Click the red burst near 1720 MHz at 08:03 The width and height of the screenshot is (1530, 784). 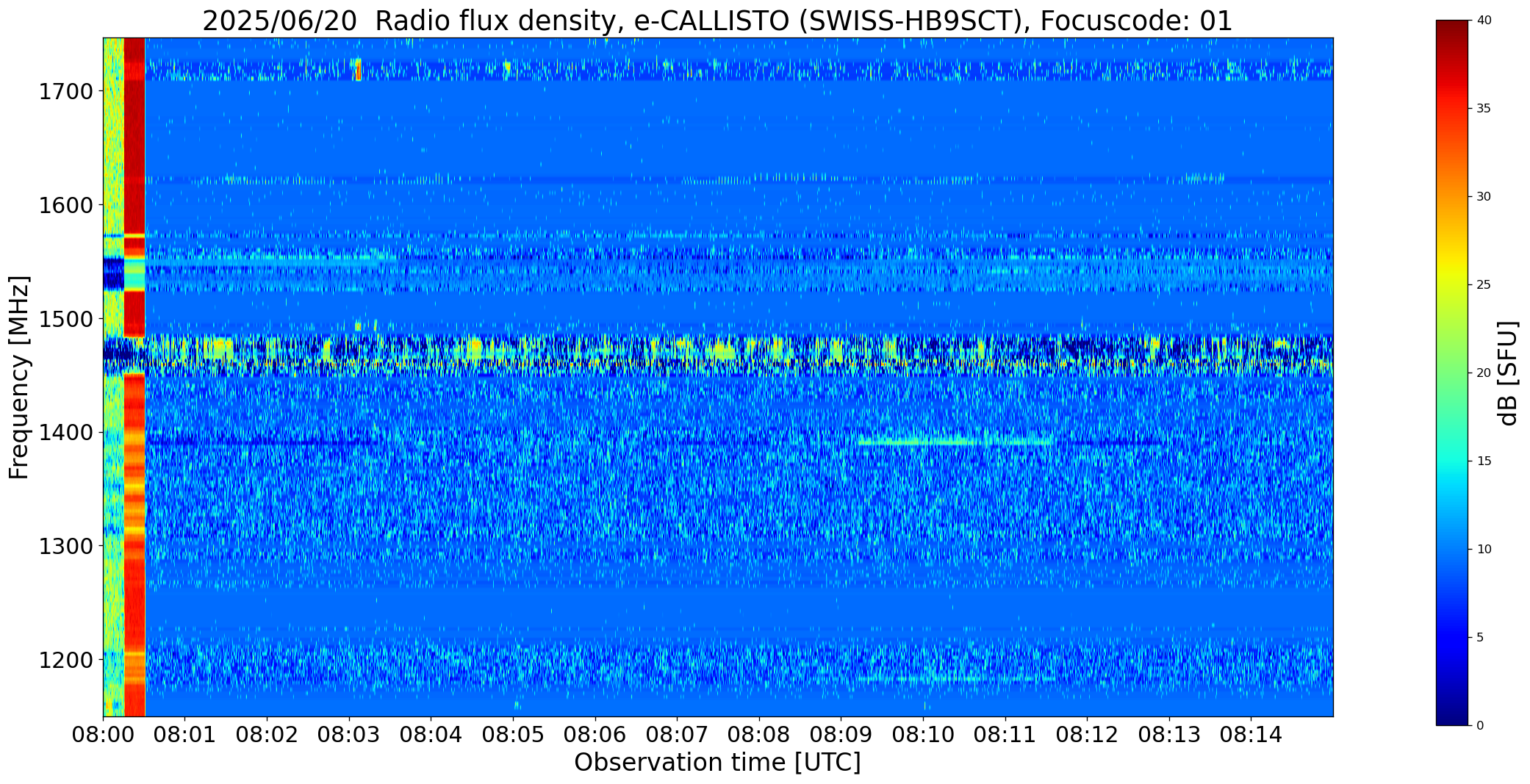pyautogui.click(x=358, y=70)
